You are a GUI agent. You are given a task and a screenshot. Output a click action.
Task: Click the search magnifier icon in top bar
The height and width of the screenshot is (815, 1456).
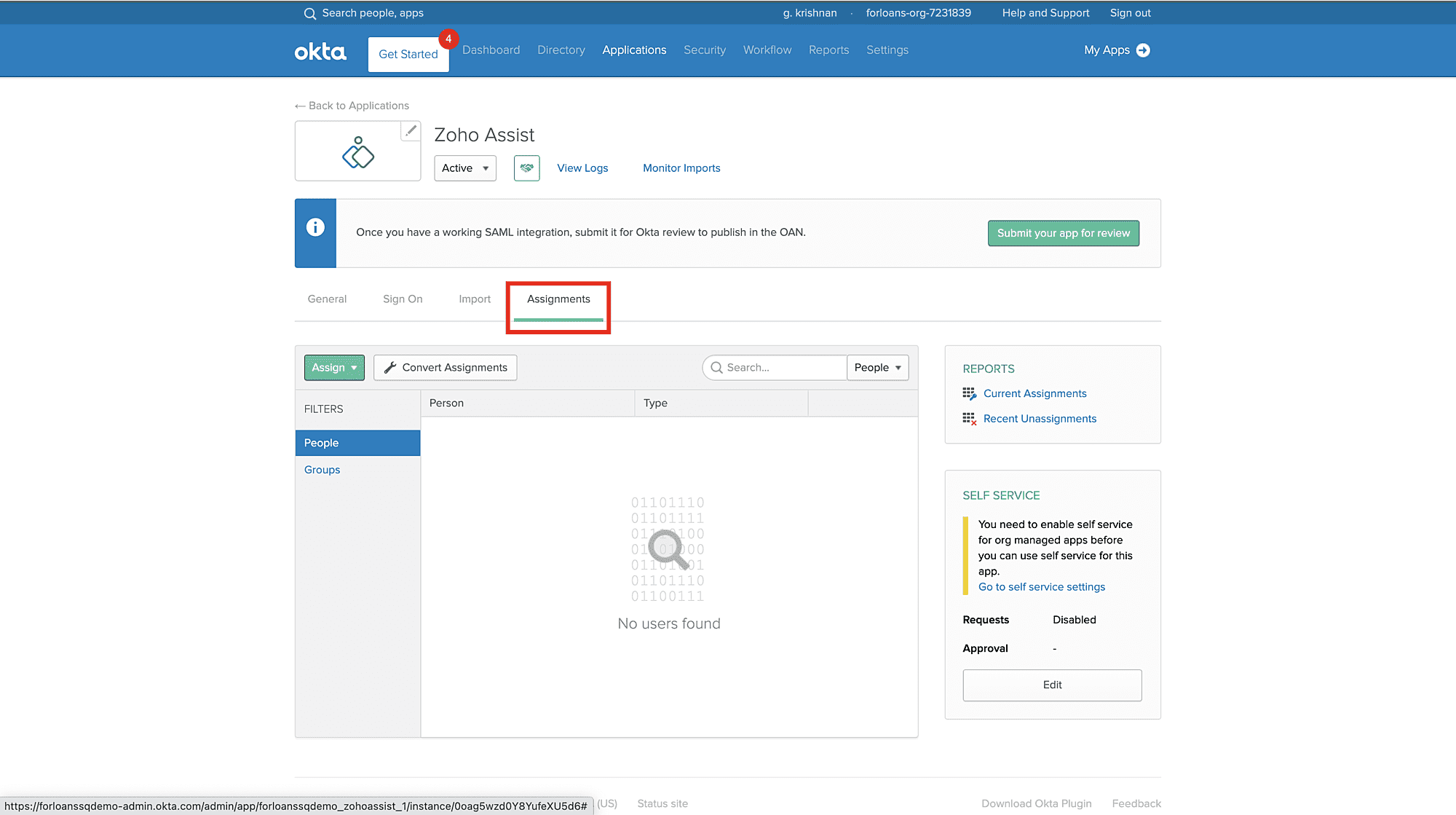point(310,14)
